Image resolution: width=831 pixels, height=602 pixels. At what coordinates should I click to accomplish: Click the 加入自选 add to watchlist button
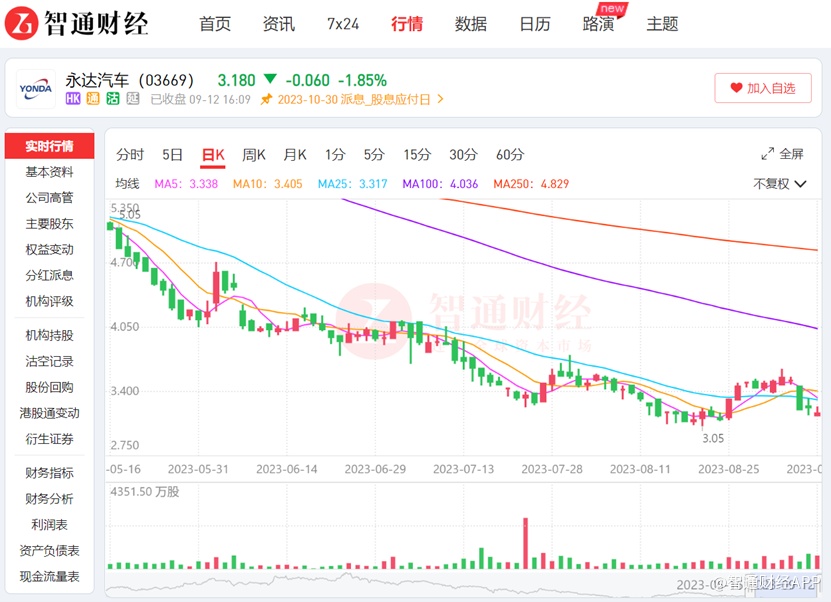[762, 88]
